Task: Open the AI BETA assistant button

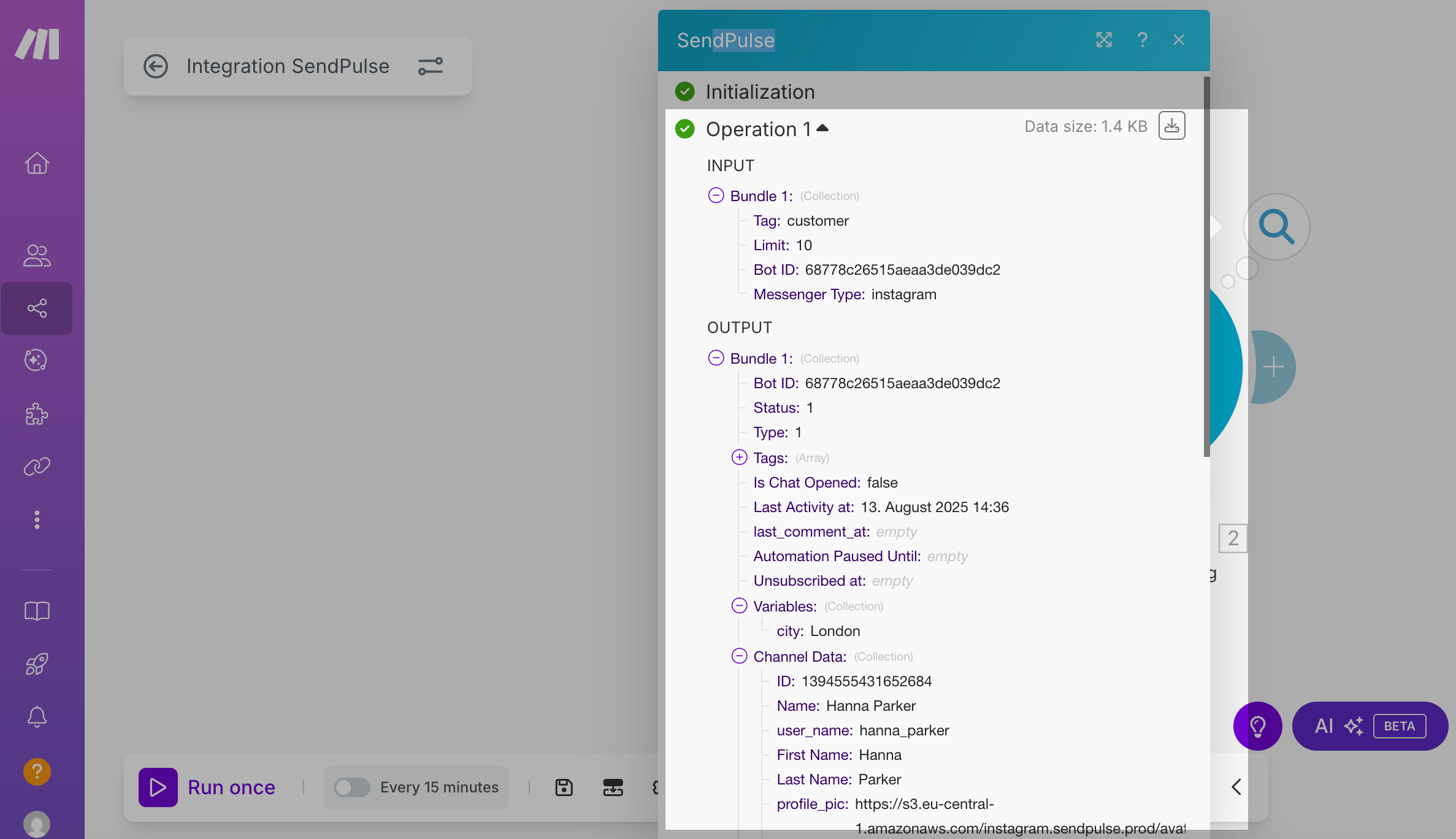Action: click(1370, 726)
